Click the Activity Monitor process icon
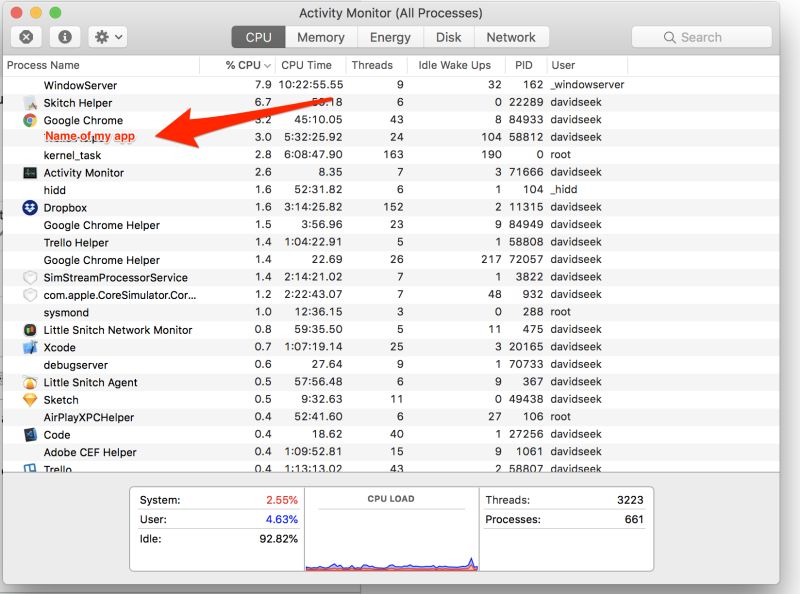The height and width of the screenshot is (594, 800). pos(30,173)
